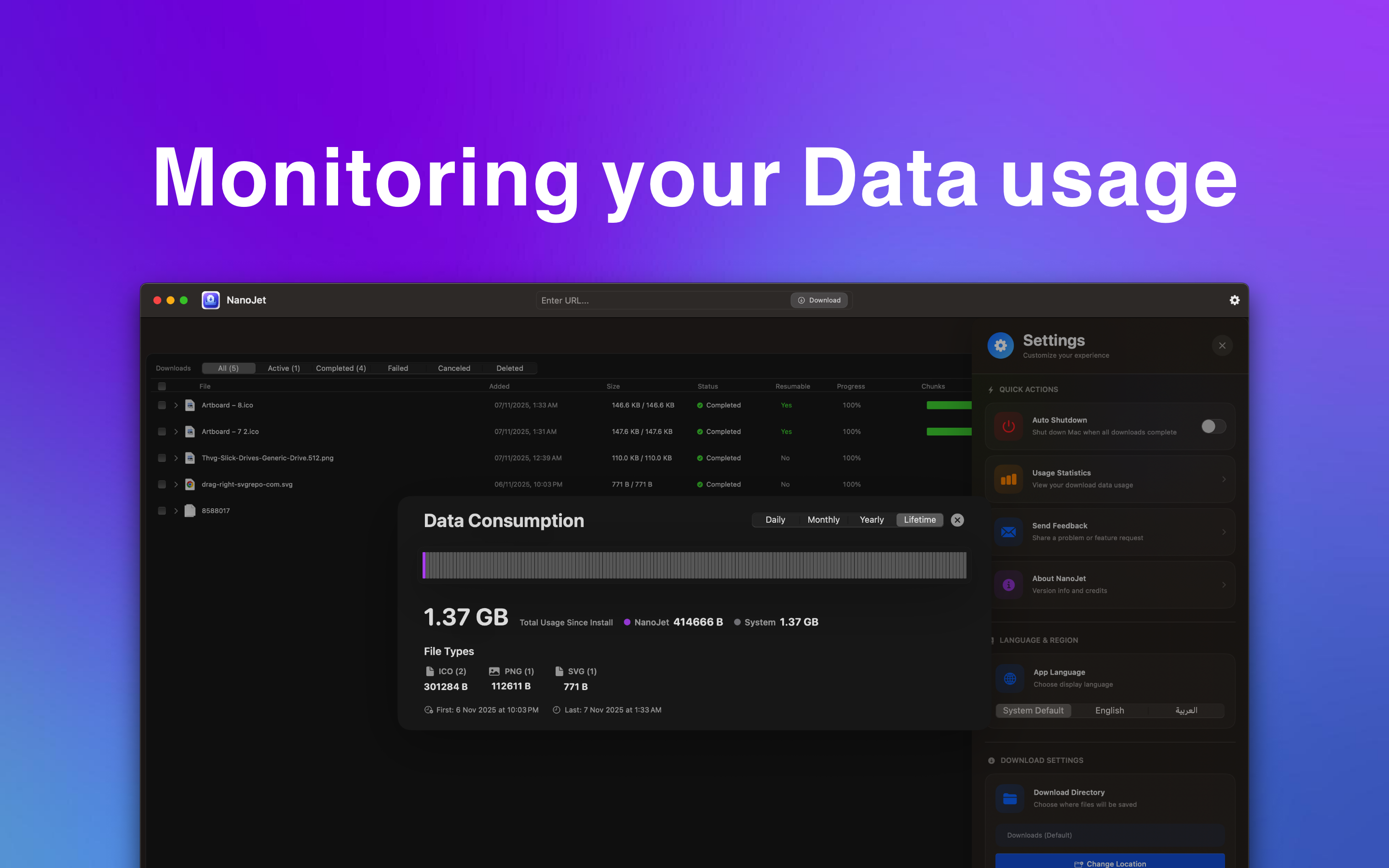Click the green chunks bar for Artboard – 7 2.ico

(x=949, y=432)
